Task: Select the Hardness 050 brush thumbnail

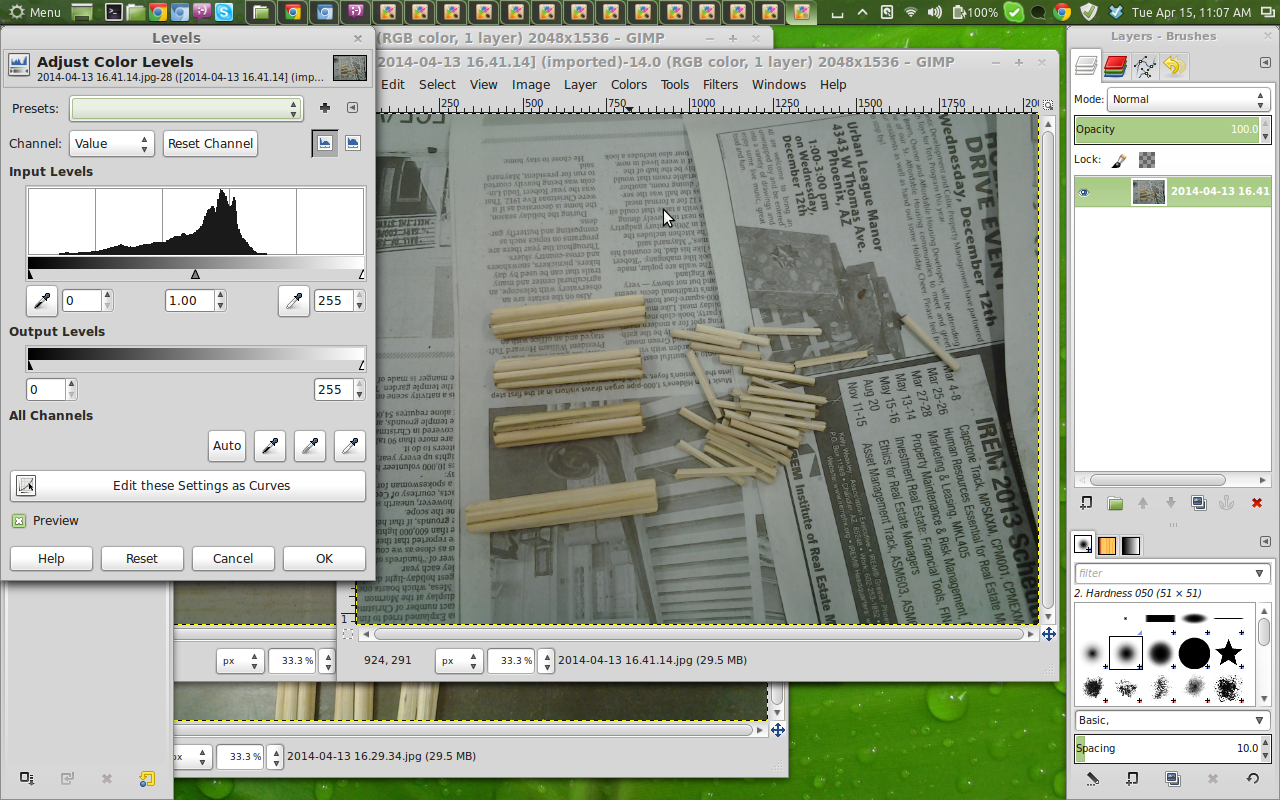Action: click(1124, 655)
